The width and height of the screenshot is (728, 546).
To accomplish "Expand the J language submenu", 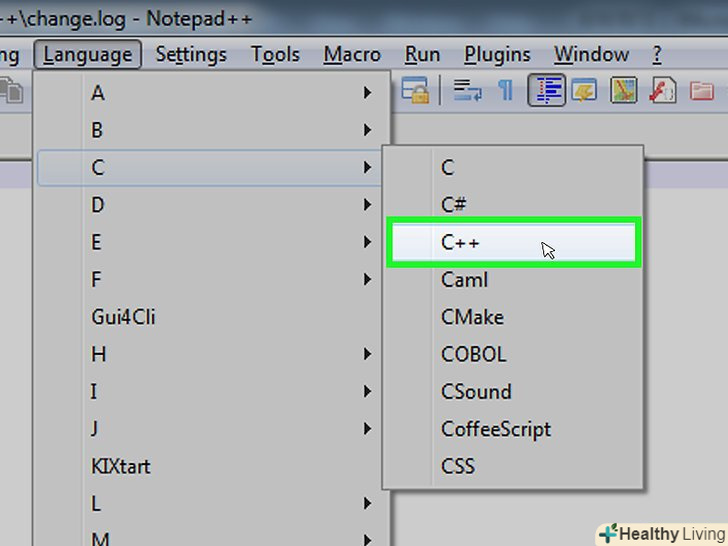I will coord(210,429).
